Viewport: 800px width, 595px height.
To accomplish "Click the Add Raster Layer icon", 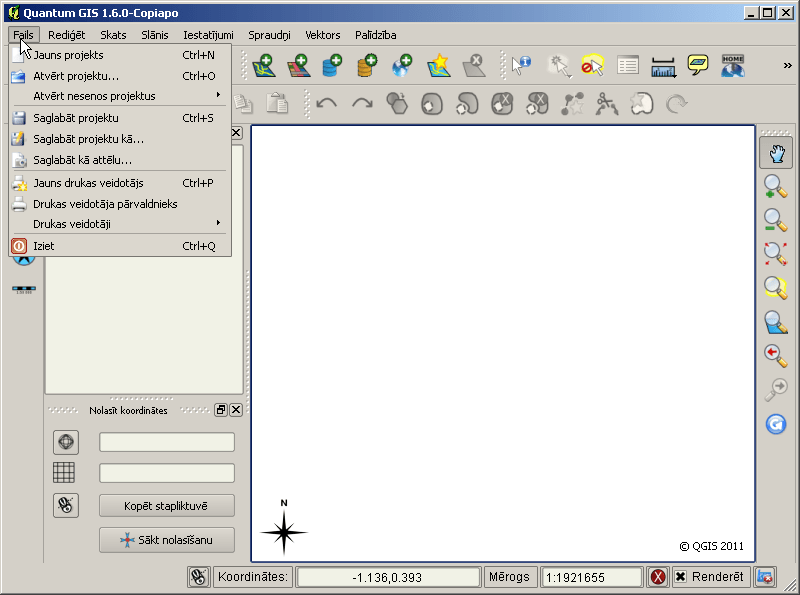I will point(299,66).
